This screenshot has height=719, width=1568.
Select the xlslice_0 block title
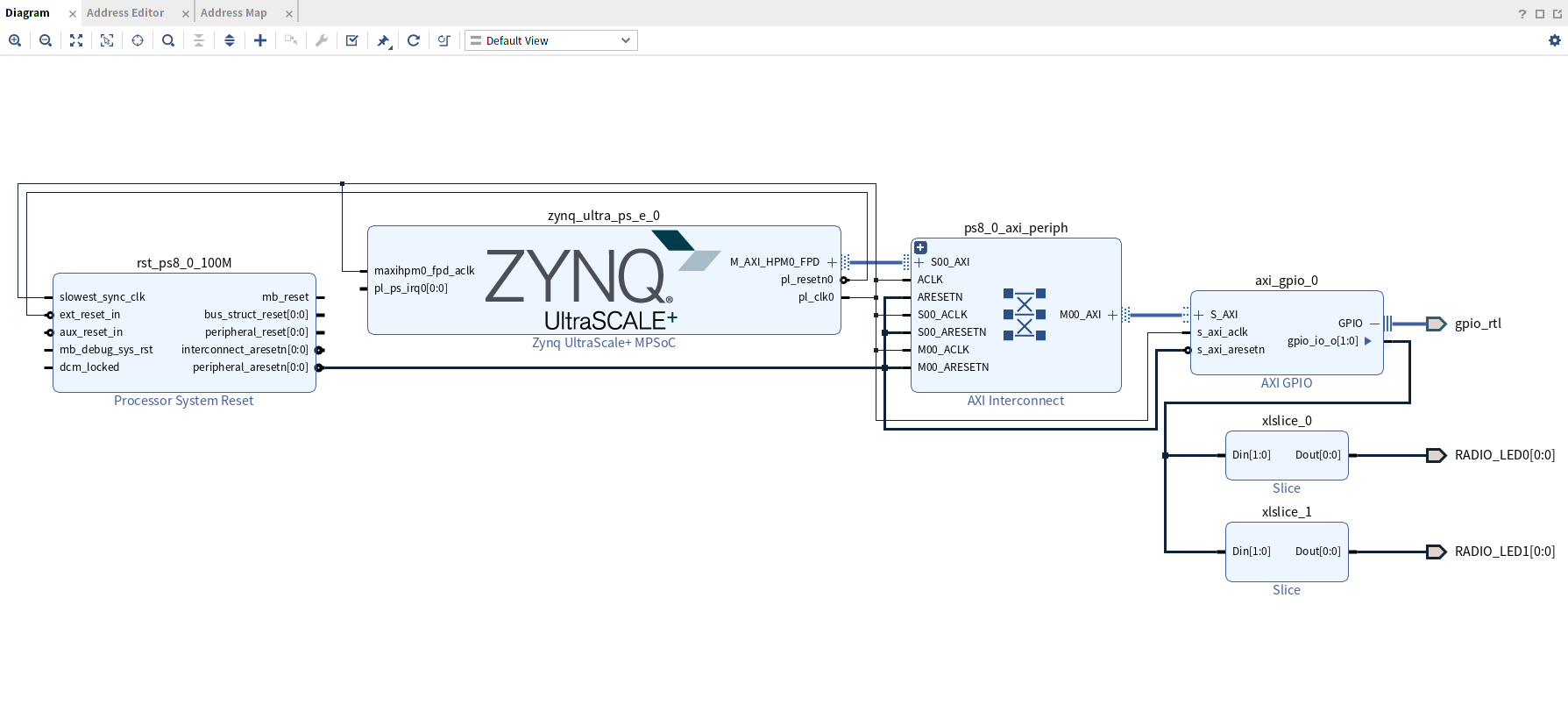coord(1287,421)
